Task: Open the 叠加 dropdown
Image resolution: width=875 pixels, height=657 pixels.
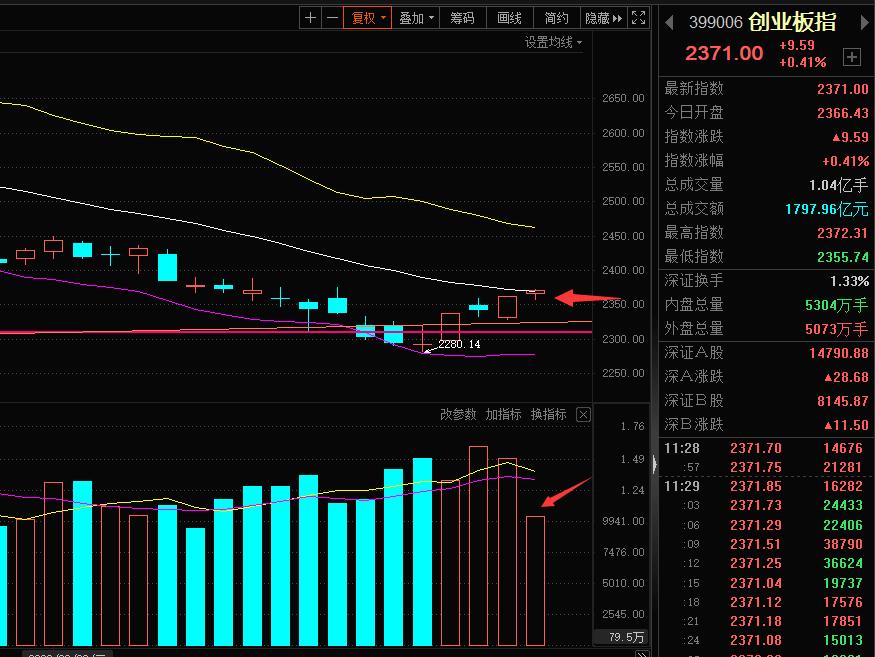Action: 416,18
